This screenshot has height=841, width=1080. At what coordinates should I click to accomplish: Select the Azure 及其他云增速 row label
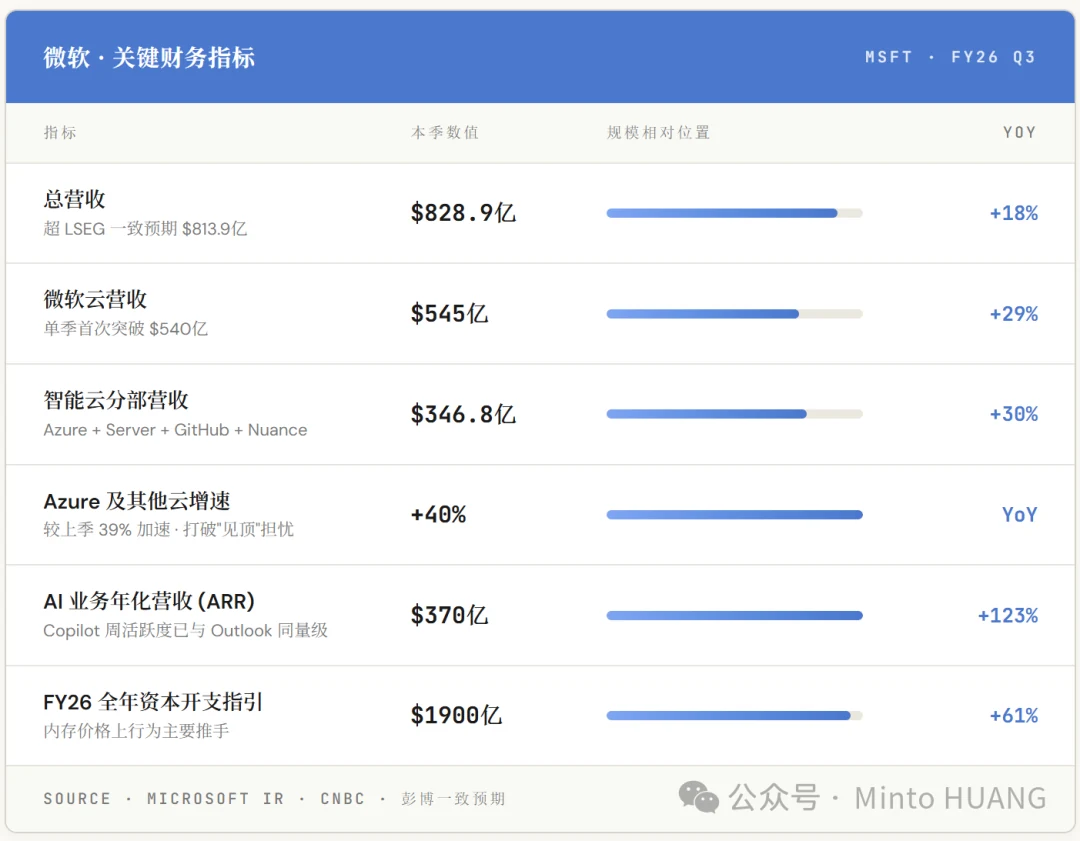click(x=137, y=501)
